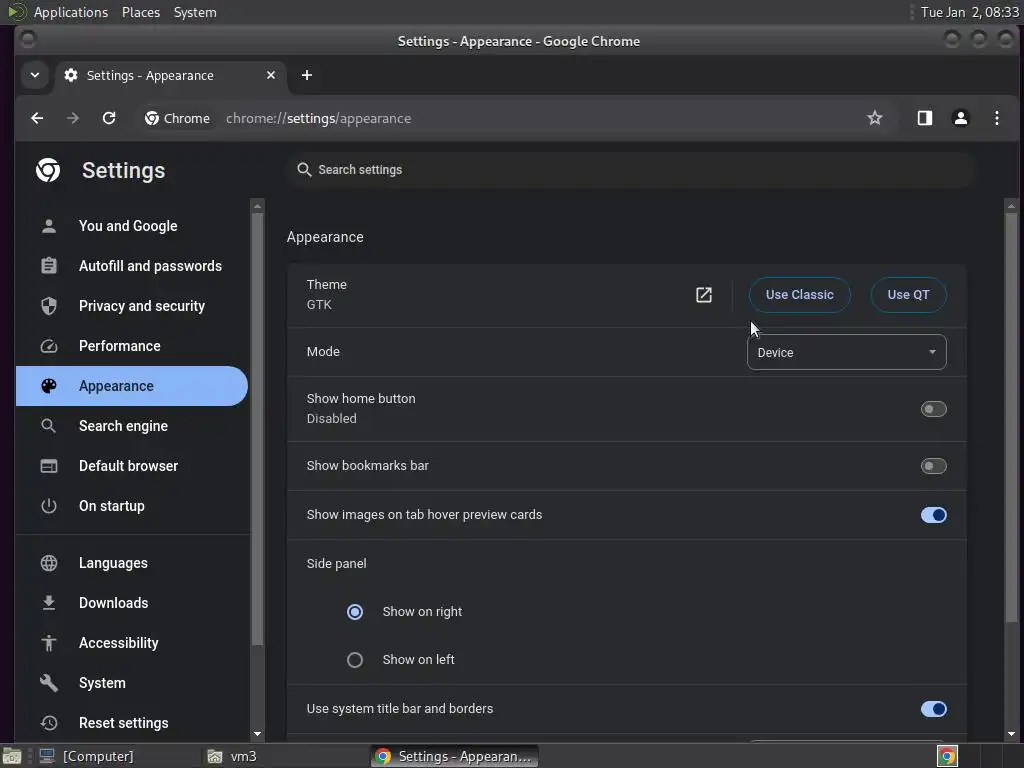The width and height of the screenshot is (1024, 768).
Task: Click sidebar scrollbar up arrow
Action: [257, 206]
